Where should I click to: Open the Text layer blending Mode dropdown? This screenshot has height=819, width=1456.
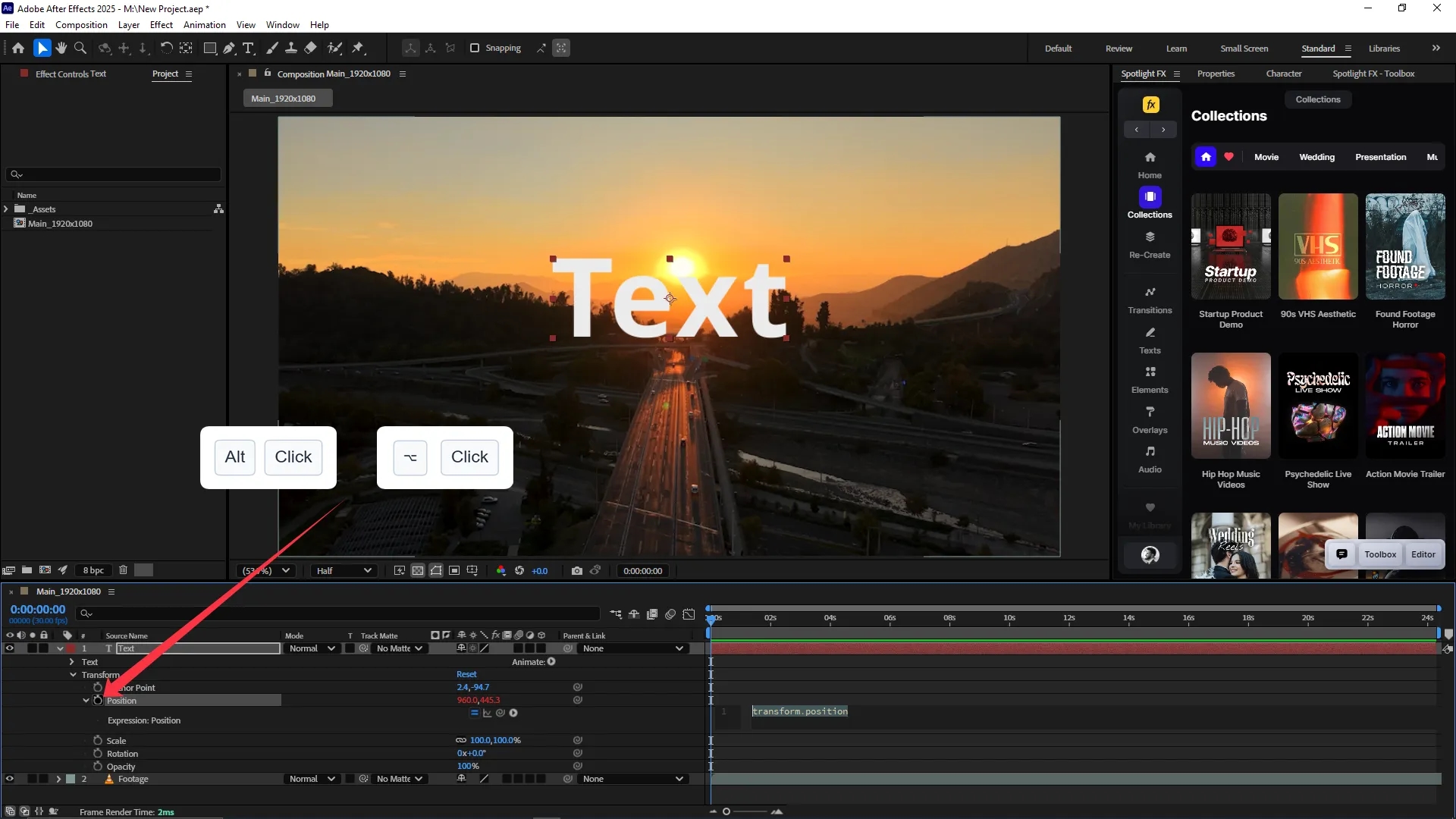312,648
